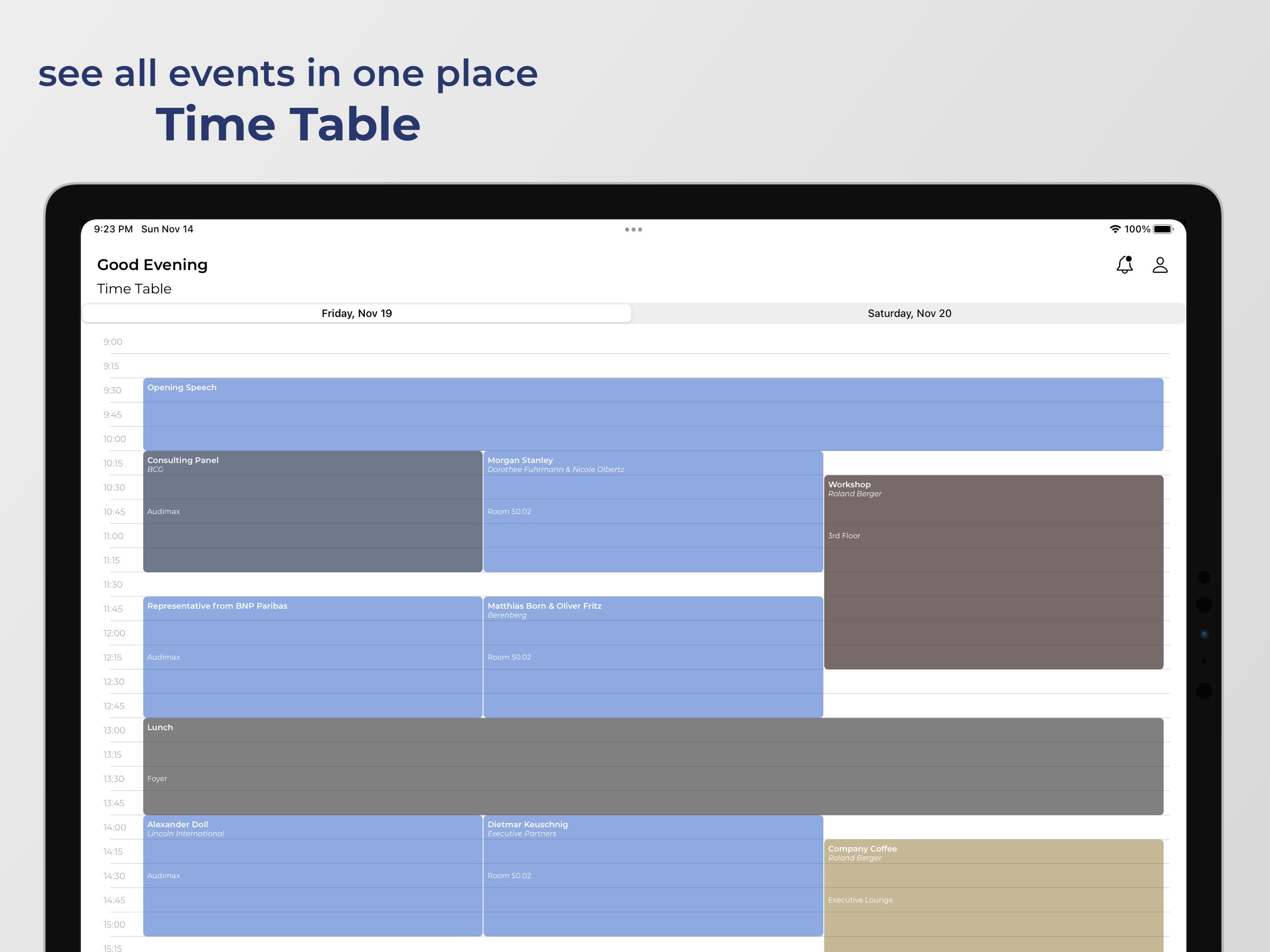Click Dorothee Fuhrmann & Nicole Olbertz subtitle
The image size is (1270, 952).
[555, 469]
